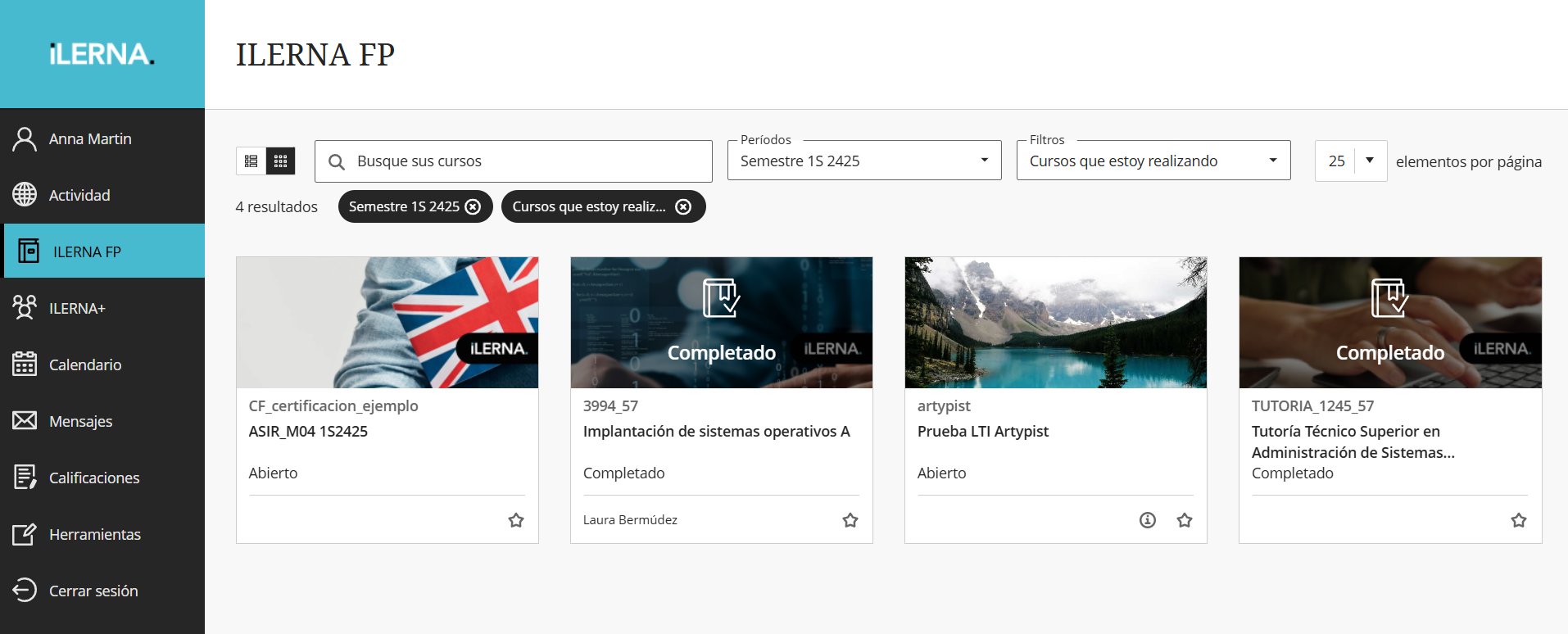1568x634 pixels.
Task: Open Calendario from the sidebar
Action: click(85, 365)
